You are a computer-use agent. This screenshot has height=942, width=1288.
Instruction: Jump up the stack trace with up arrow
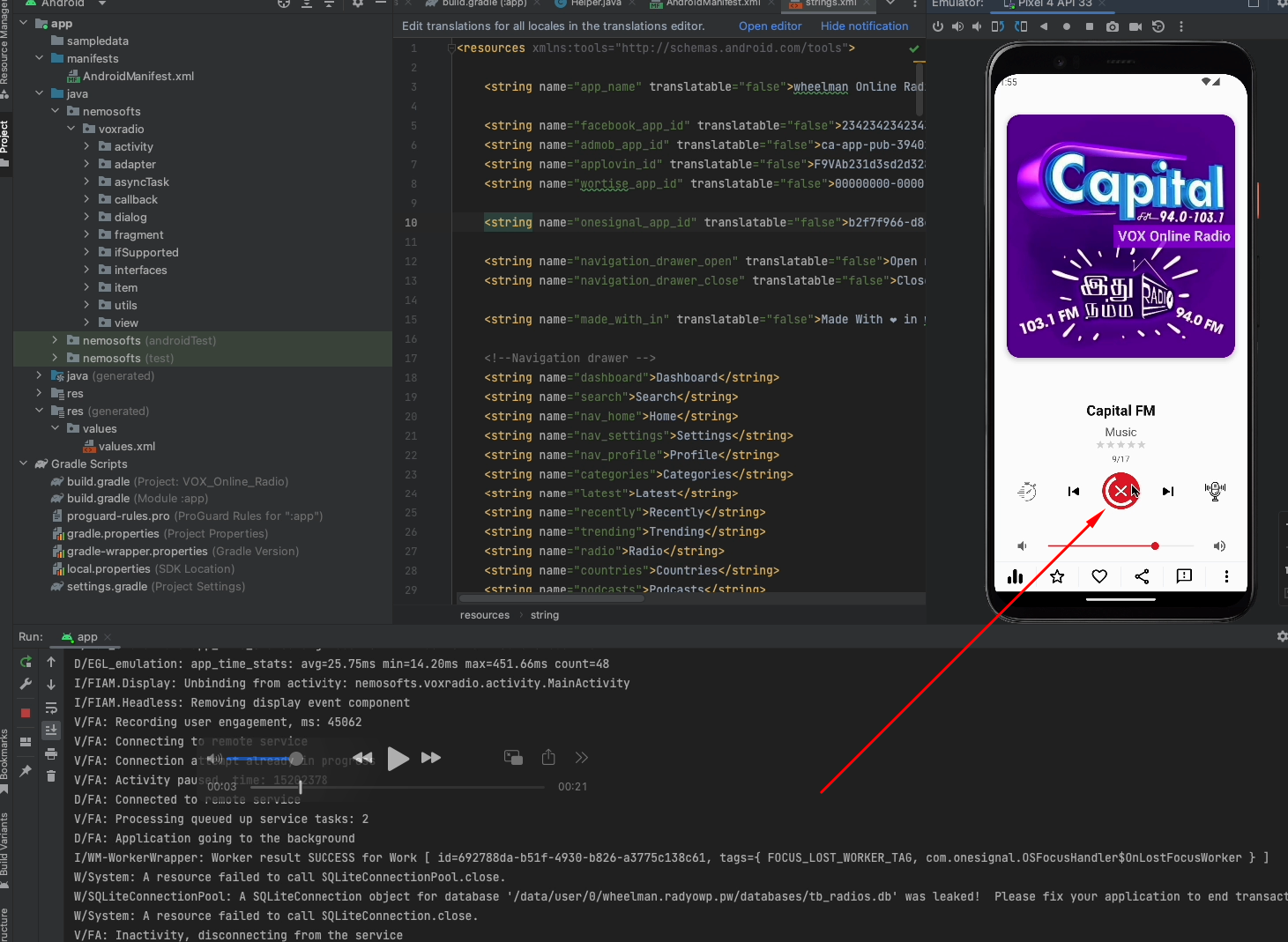point(51,662)
